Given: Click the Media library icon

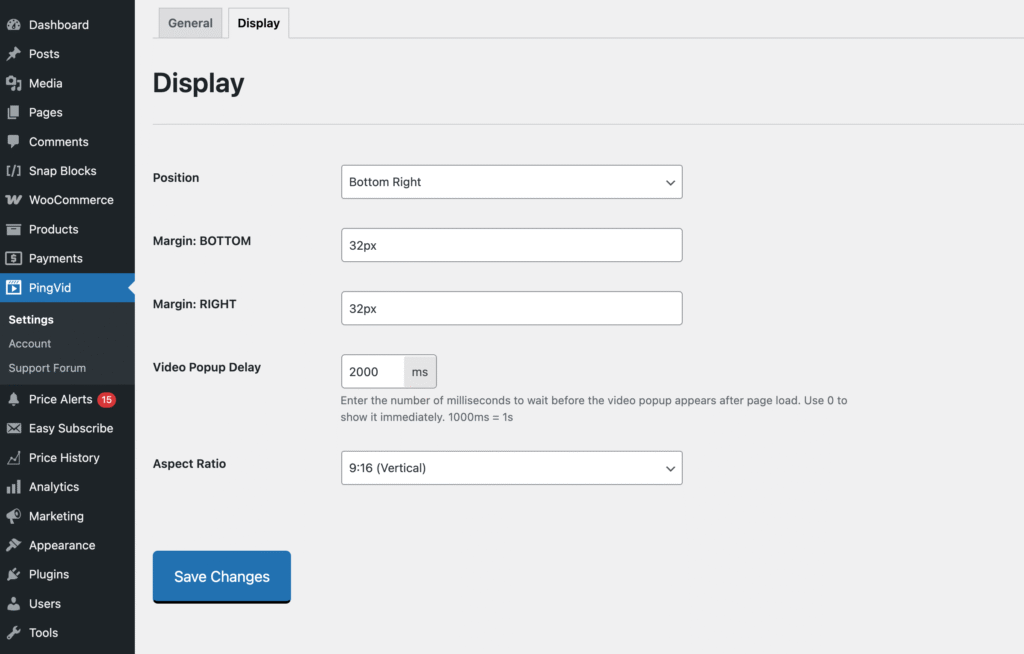Looking at the screenshot, I should coord(14,83).
